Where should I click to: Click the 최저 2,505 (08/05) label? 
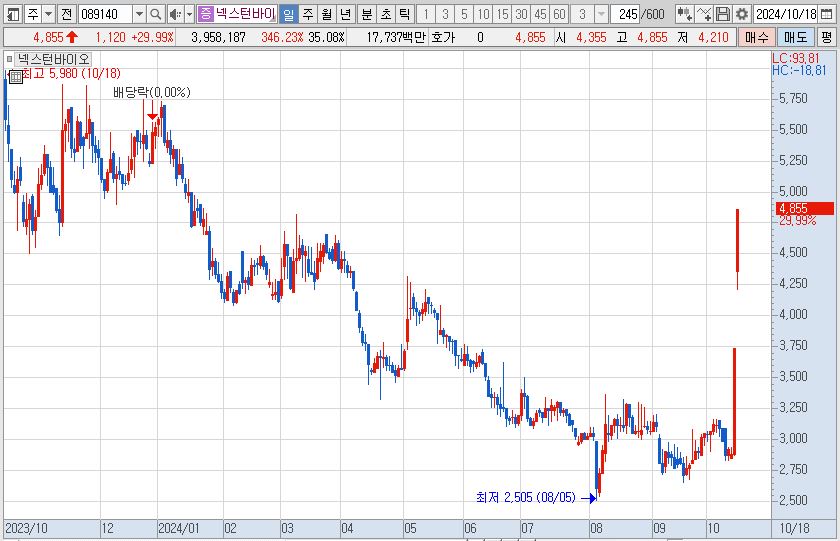[x=526, y=498]
